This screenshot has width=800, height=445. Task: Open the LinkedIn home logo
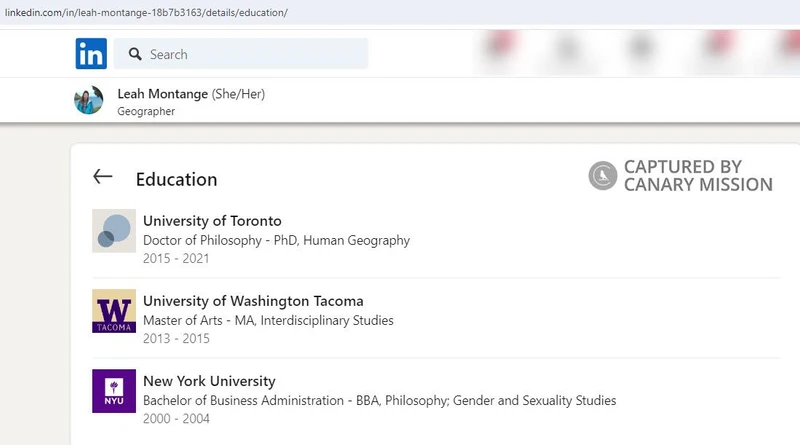tap(91, 54)
